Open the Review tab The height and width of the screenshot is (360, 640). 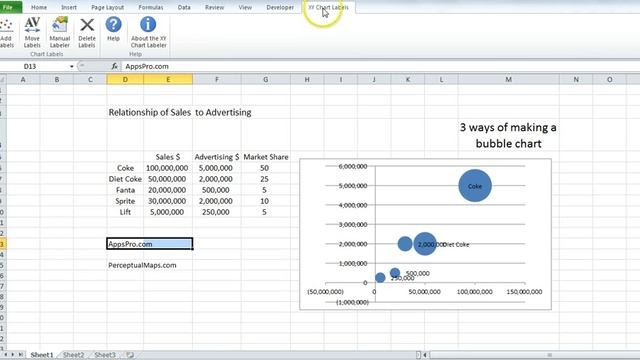(x=214, y=7)
